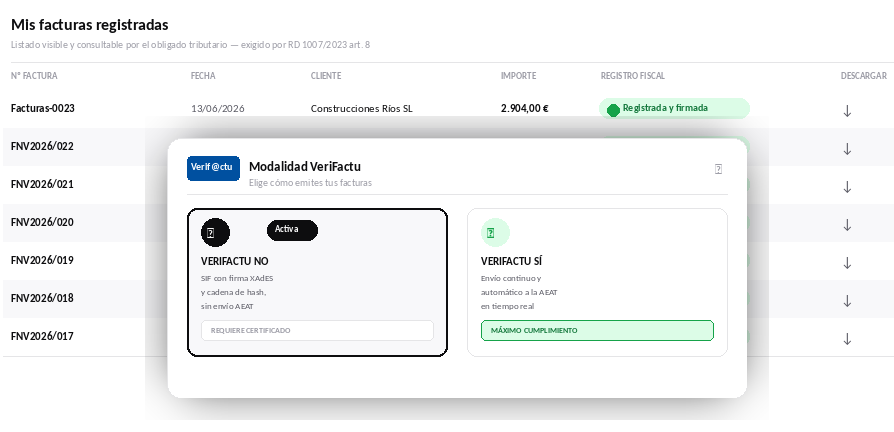Screen dimensions: 894x432
Task: Open invoice Facturas-0023
Action: tap(43, 108)
